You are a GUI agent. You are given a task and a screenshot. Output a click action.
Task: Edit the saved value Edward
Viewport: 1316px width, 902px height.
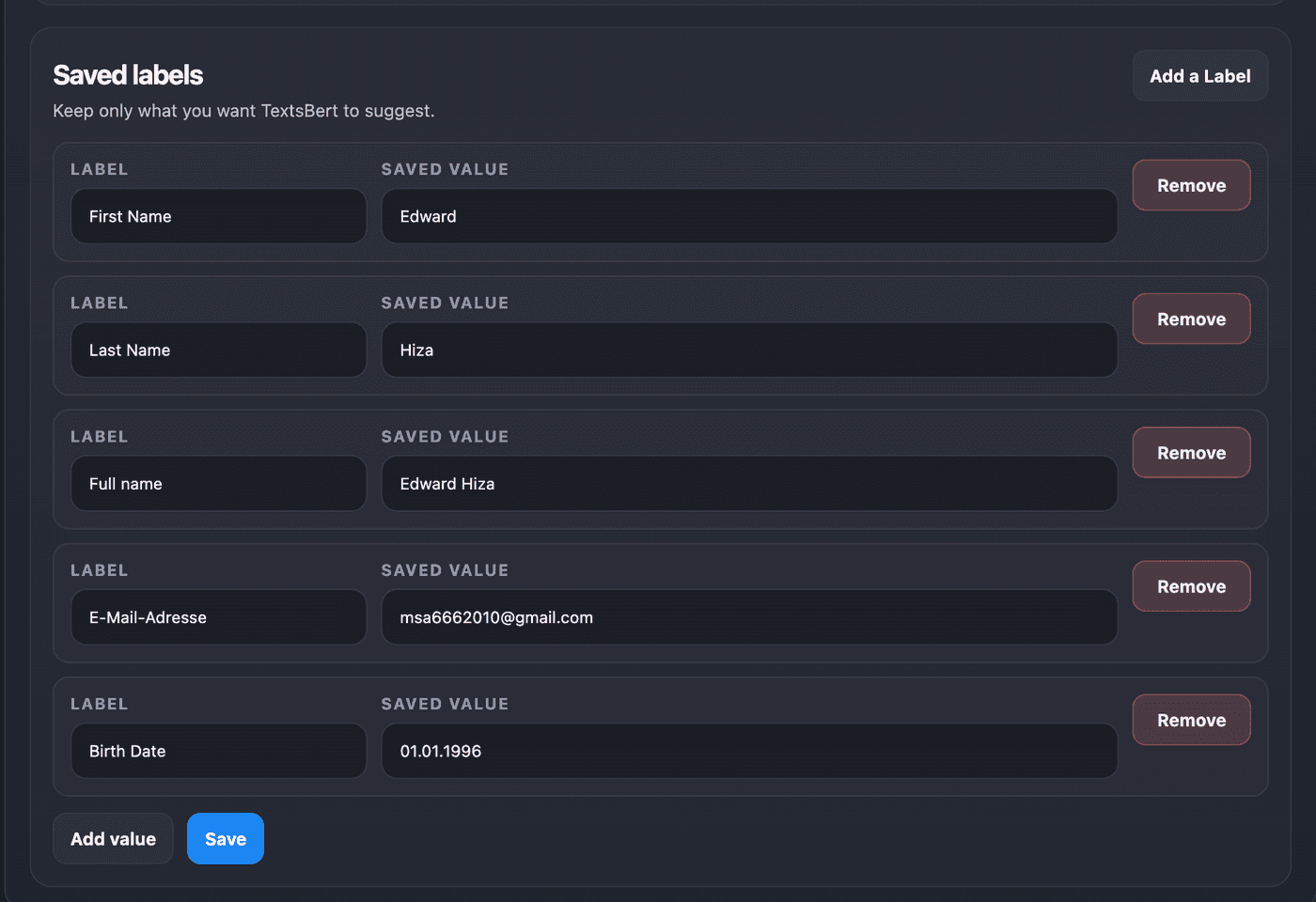(x=748, y=217)
